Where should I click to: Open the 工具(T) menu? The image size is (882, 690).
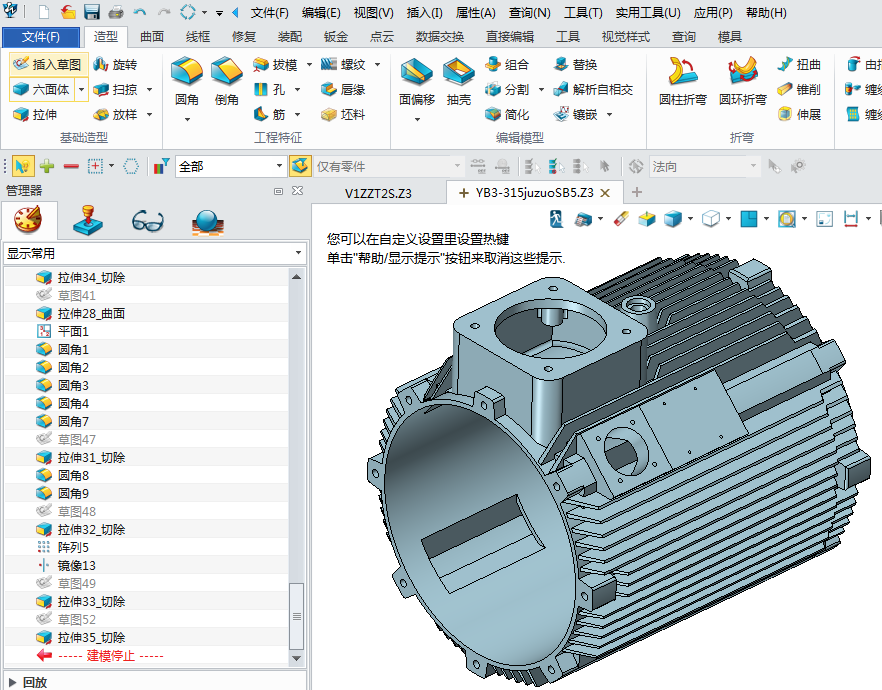click(583, 13)
